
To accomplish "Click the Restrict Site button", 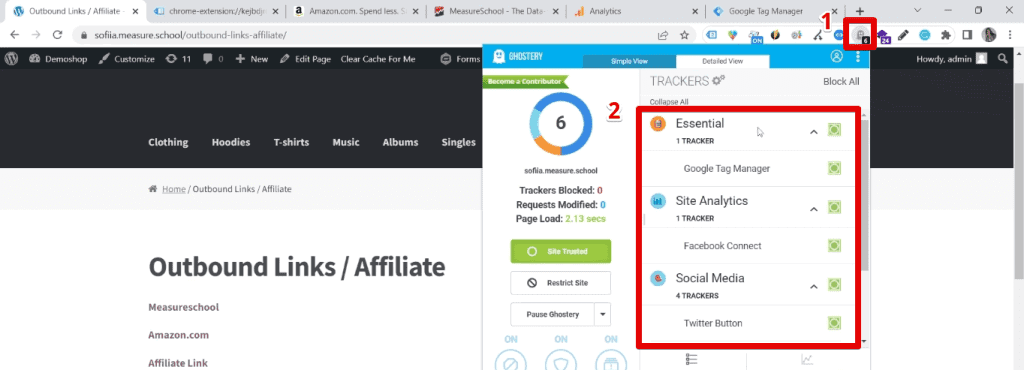I will coord(560,283).
